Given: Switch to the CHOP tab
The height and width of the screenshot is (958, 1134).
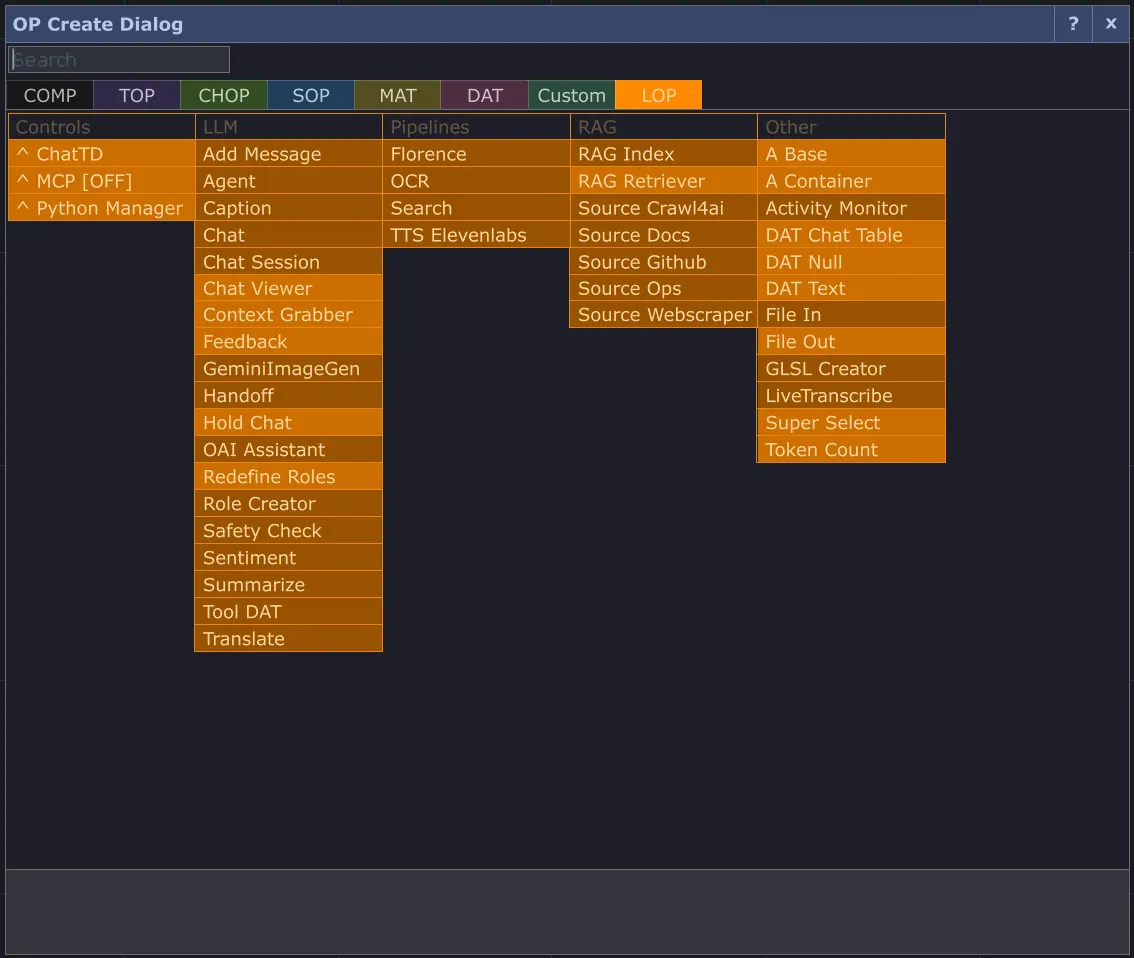Looking at the screenshot, I should (223, 95).
